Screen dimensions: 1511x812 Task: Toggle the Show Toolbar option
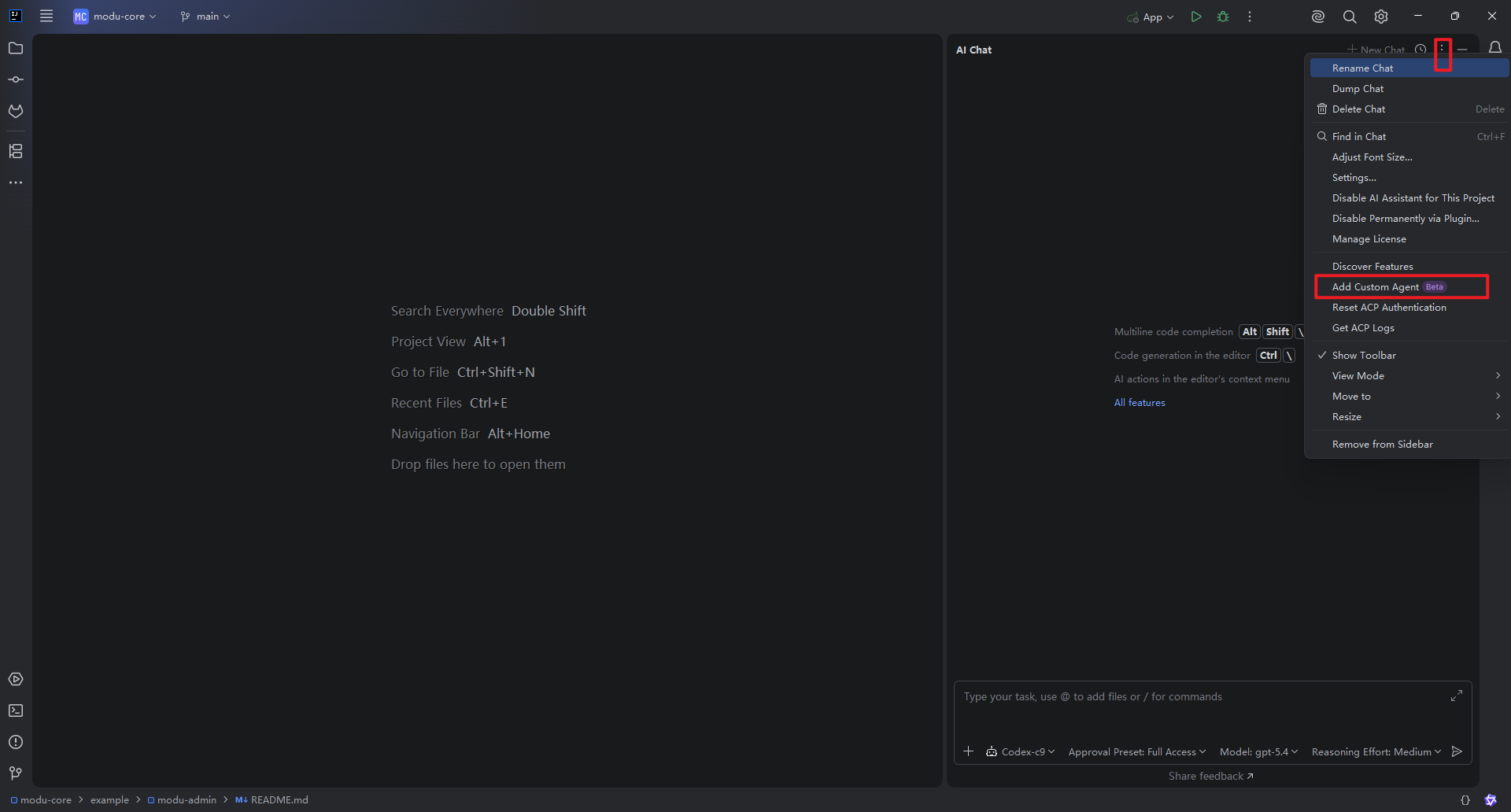1407,356
